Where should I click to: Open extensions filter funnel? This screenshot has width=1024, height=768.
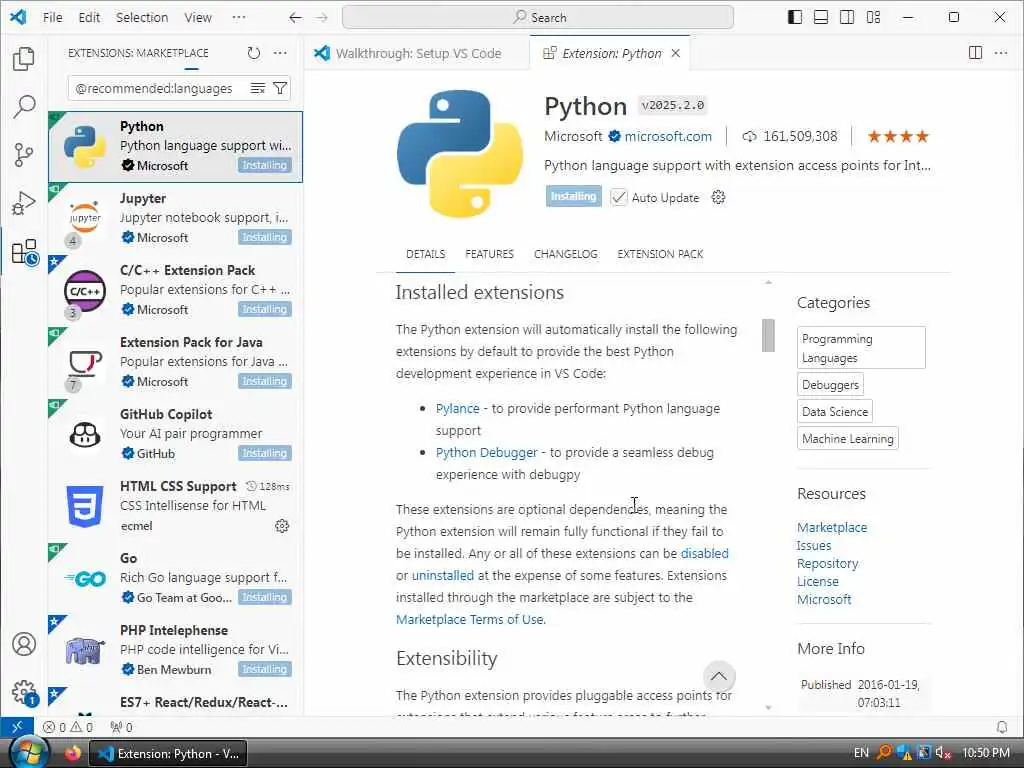point(280,88)
